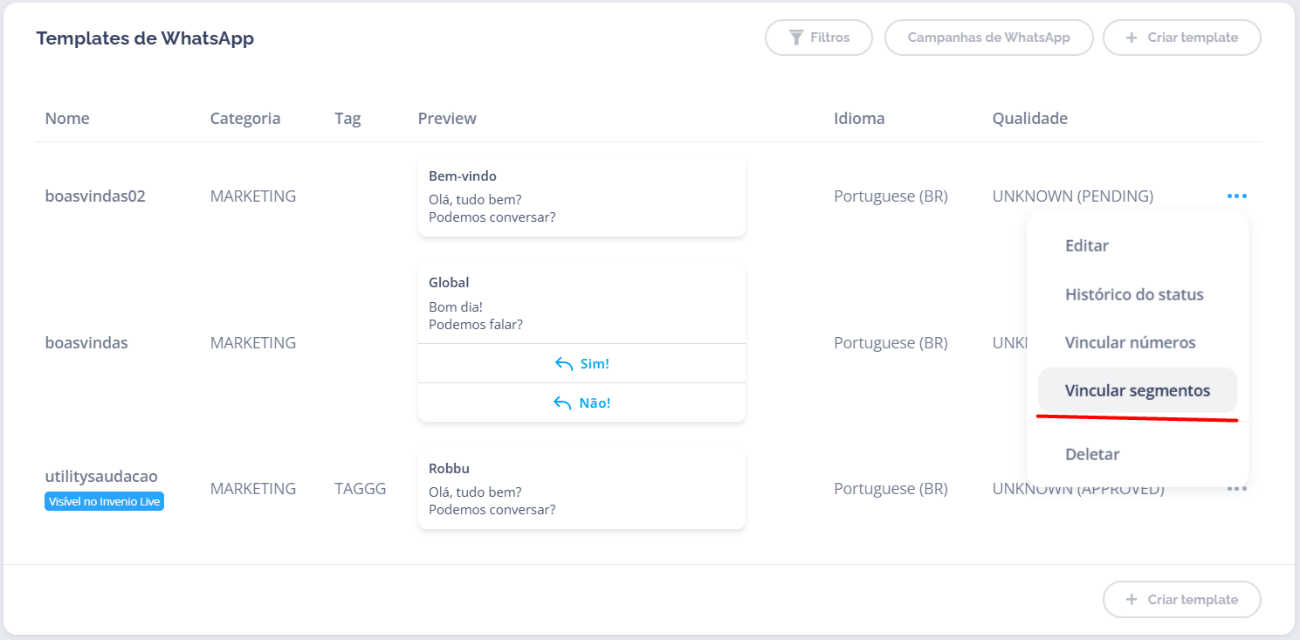Open Histórico do status menu entry
This screenshot has width=1300, height=640.
pyautogui.click(x=1134, y=295)
